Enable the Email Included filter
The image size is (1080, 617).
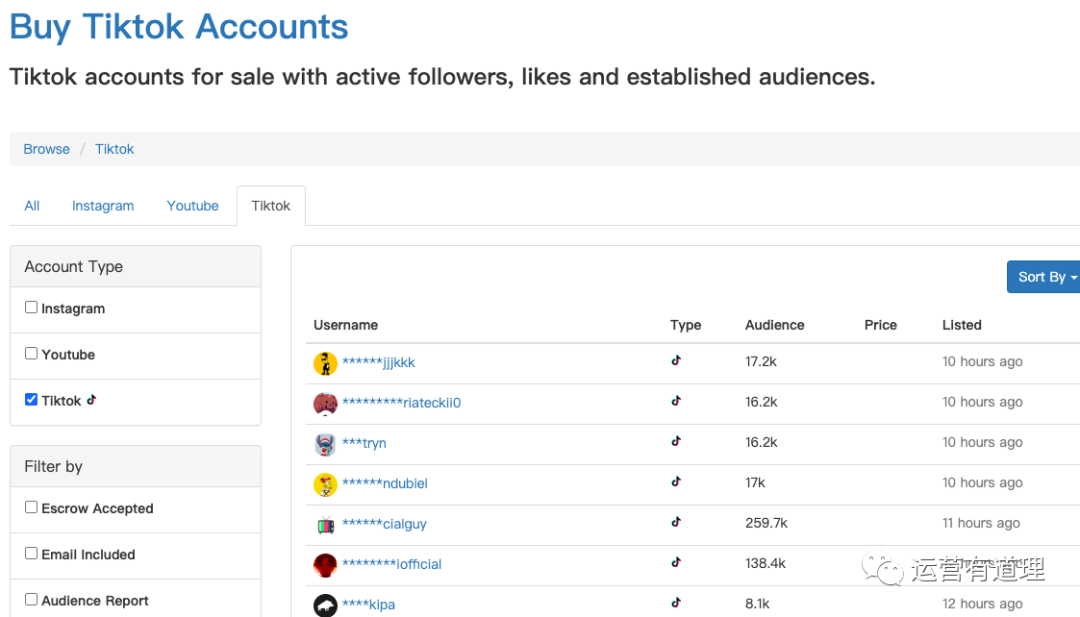pyautogui.click(x=31, y=553)
